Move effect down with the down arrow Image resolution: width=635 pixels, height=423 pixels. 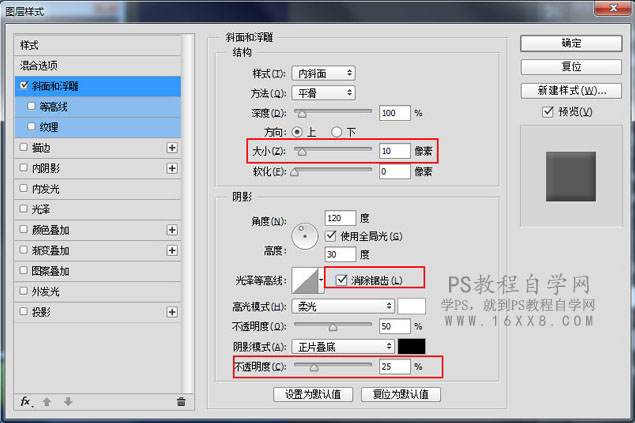[68, 402]
